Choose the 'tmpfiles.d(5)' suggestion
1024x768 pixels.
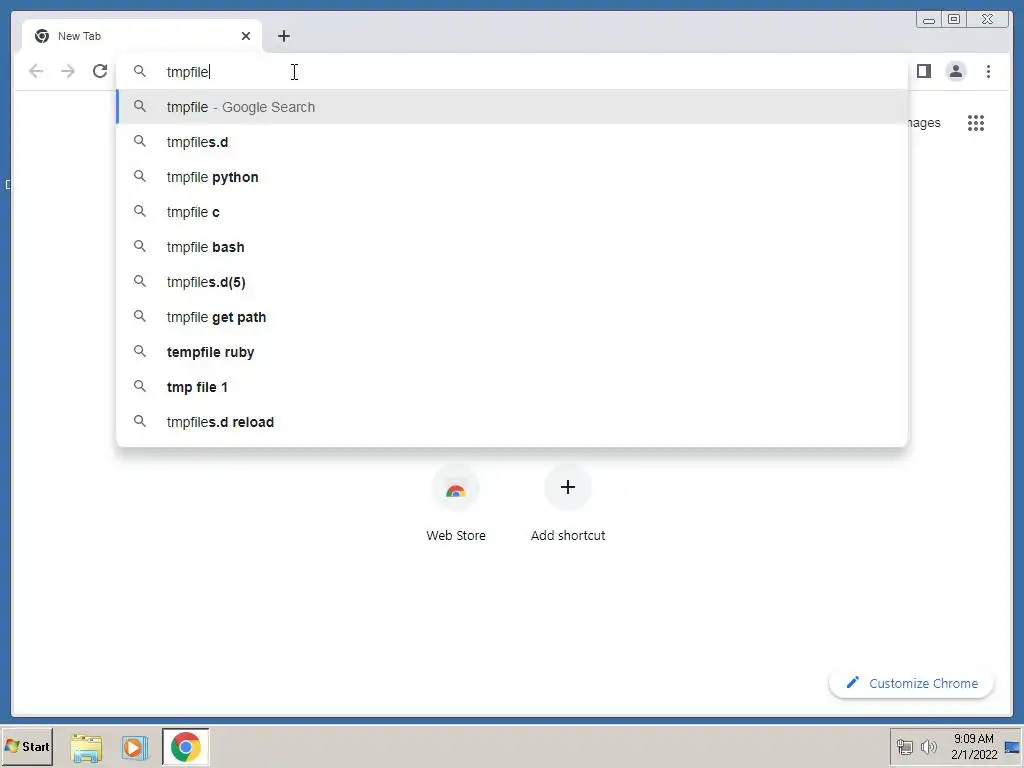[x=512, y=282]
